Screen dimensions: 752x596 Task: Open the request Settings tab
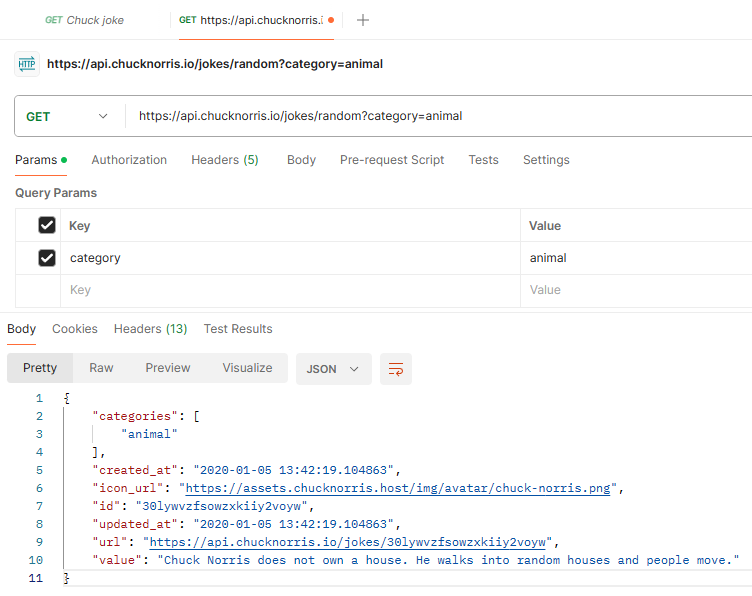[546, 160]
